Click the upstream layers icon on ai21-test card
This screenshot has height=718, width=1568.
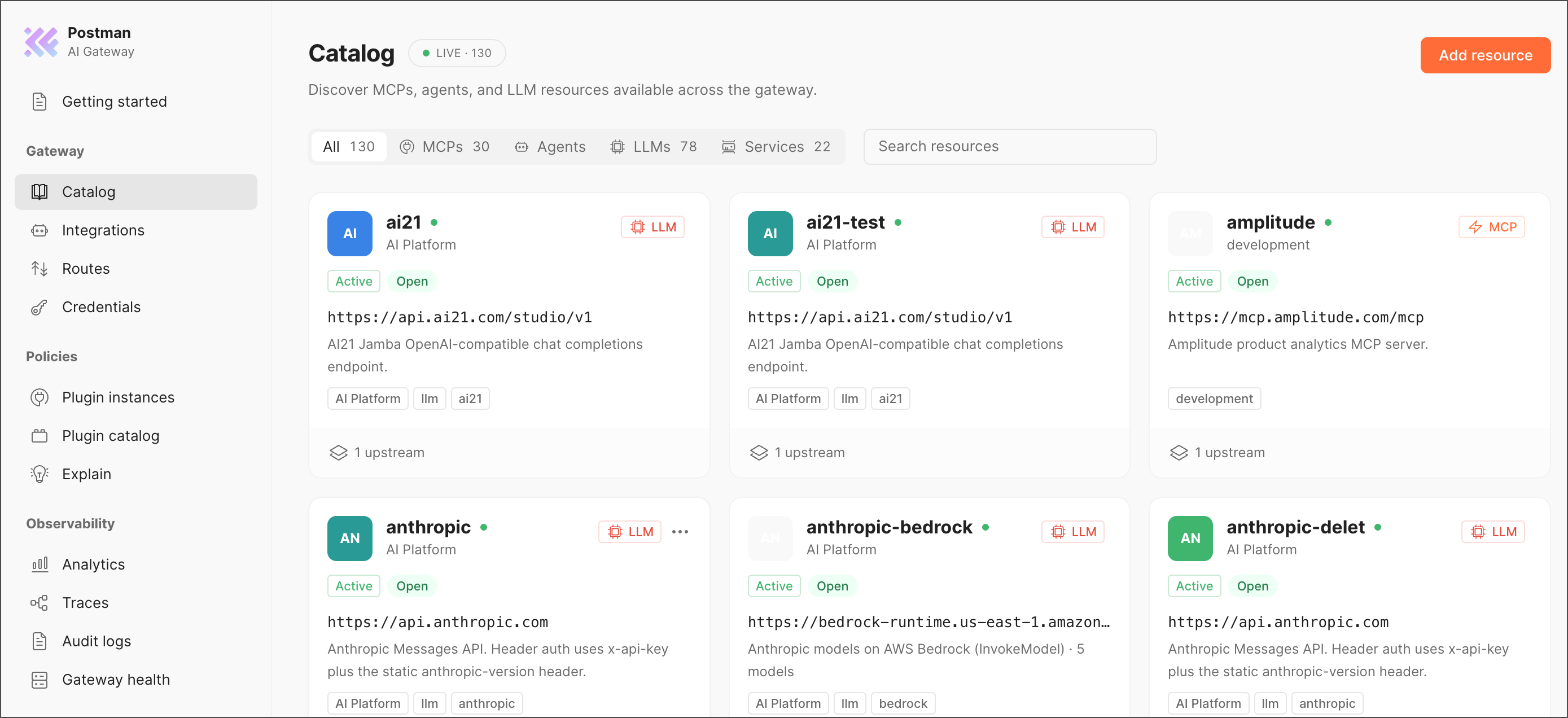pos(759,453)
